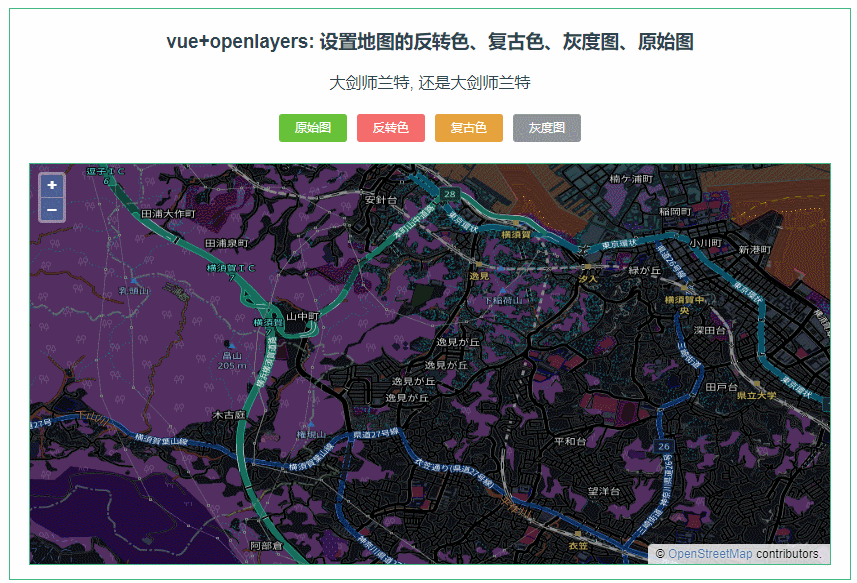This screenshot has width=857, height=583.
Task: Click the 逸见 station label on the map
Action: tap(480, 274)
